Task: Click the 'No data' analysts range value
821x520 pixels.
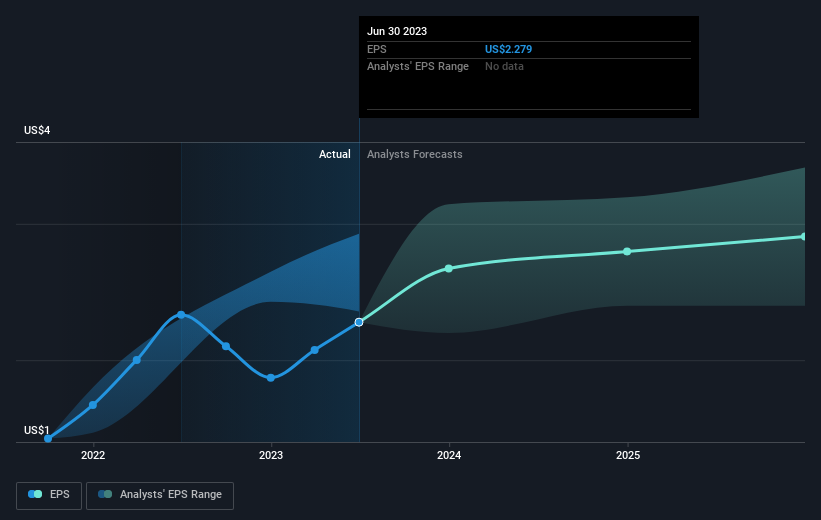Action: pos(504,67)
